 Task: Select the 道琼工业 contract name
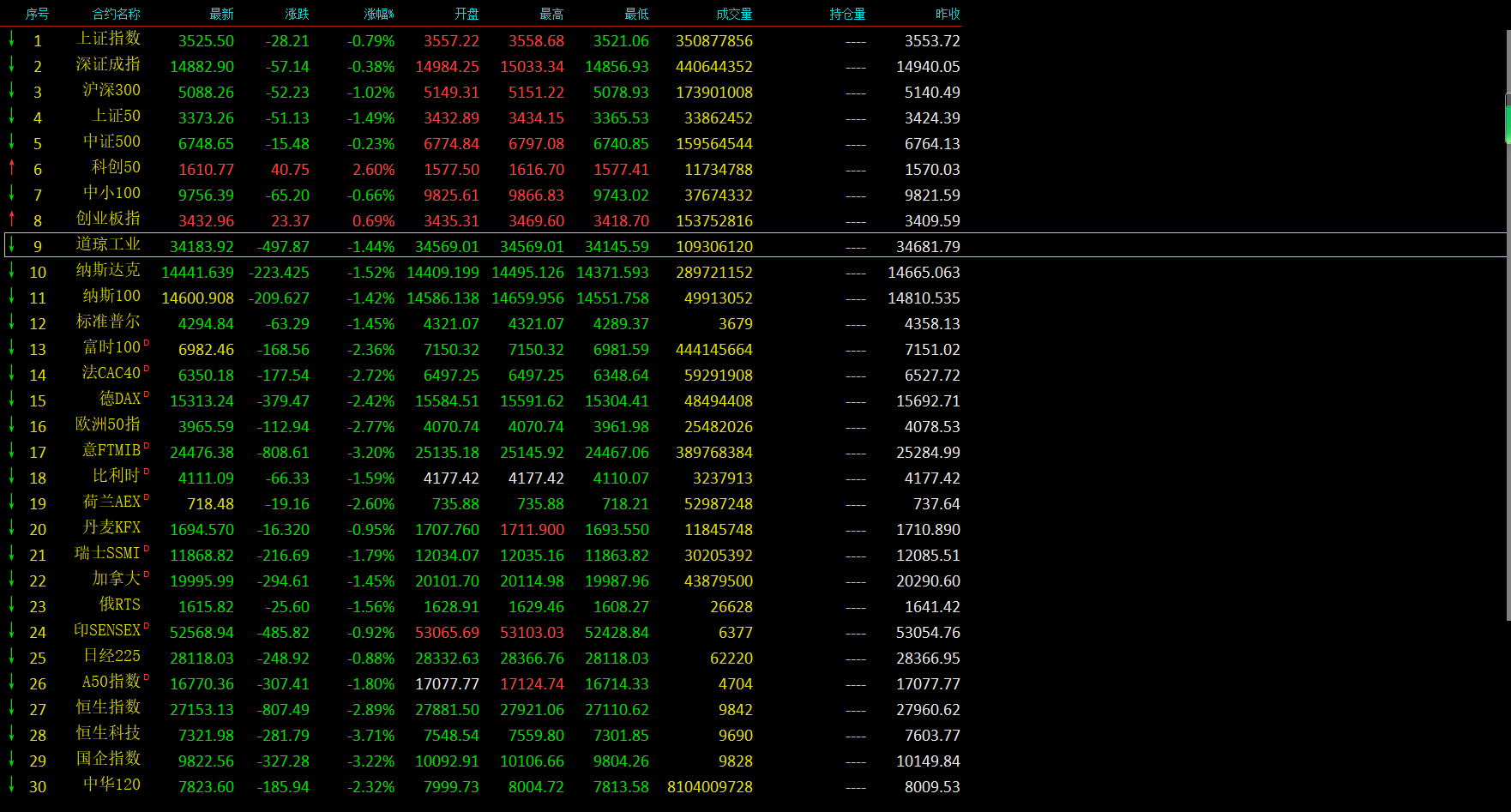(108, 244)
